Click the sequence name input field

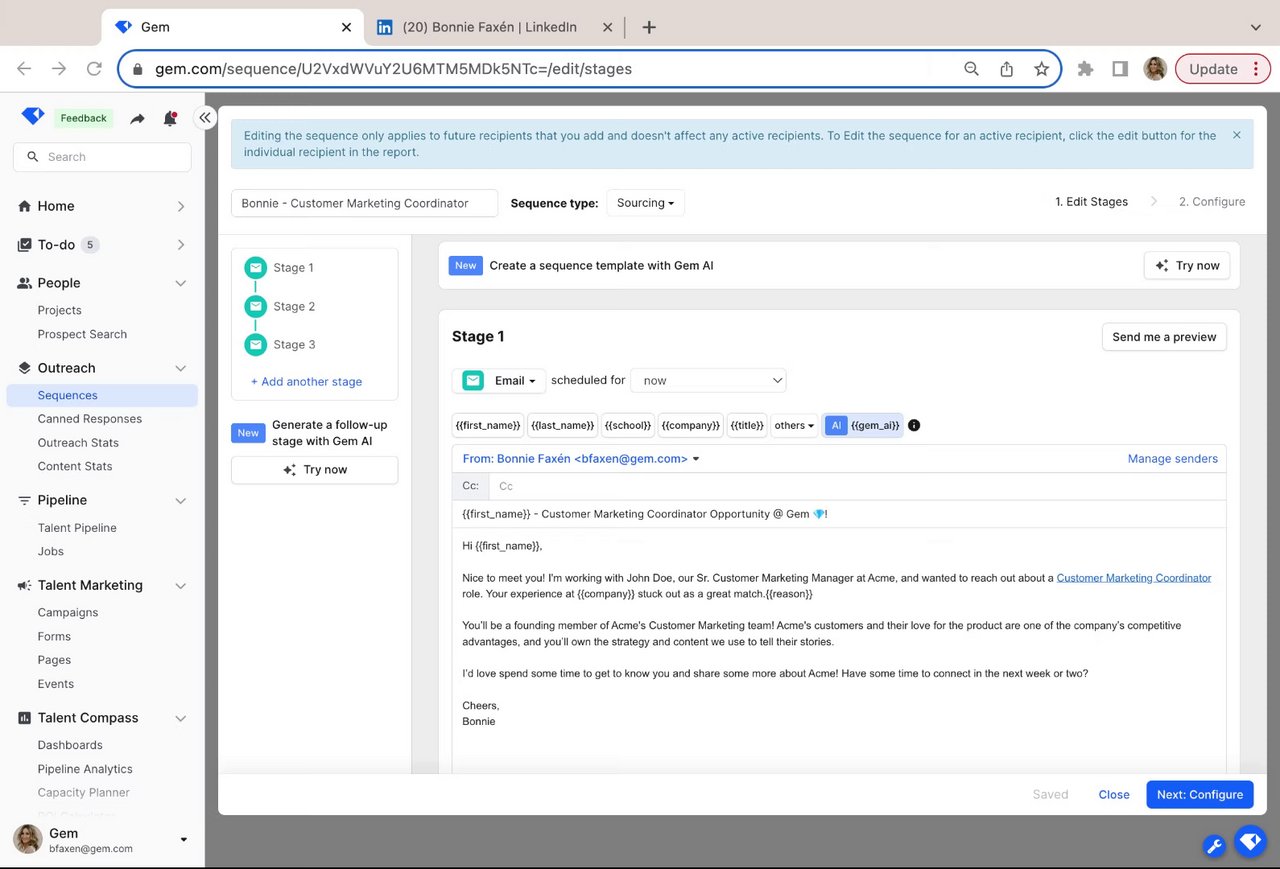point(364,203)
